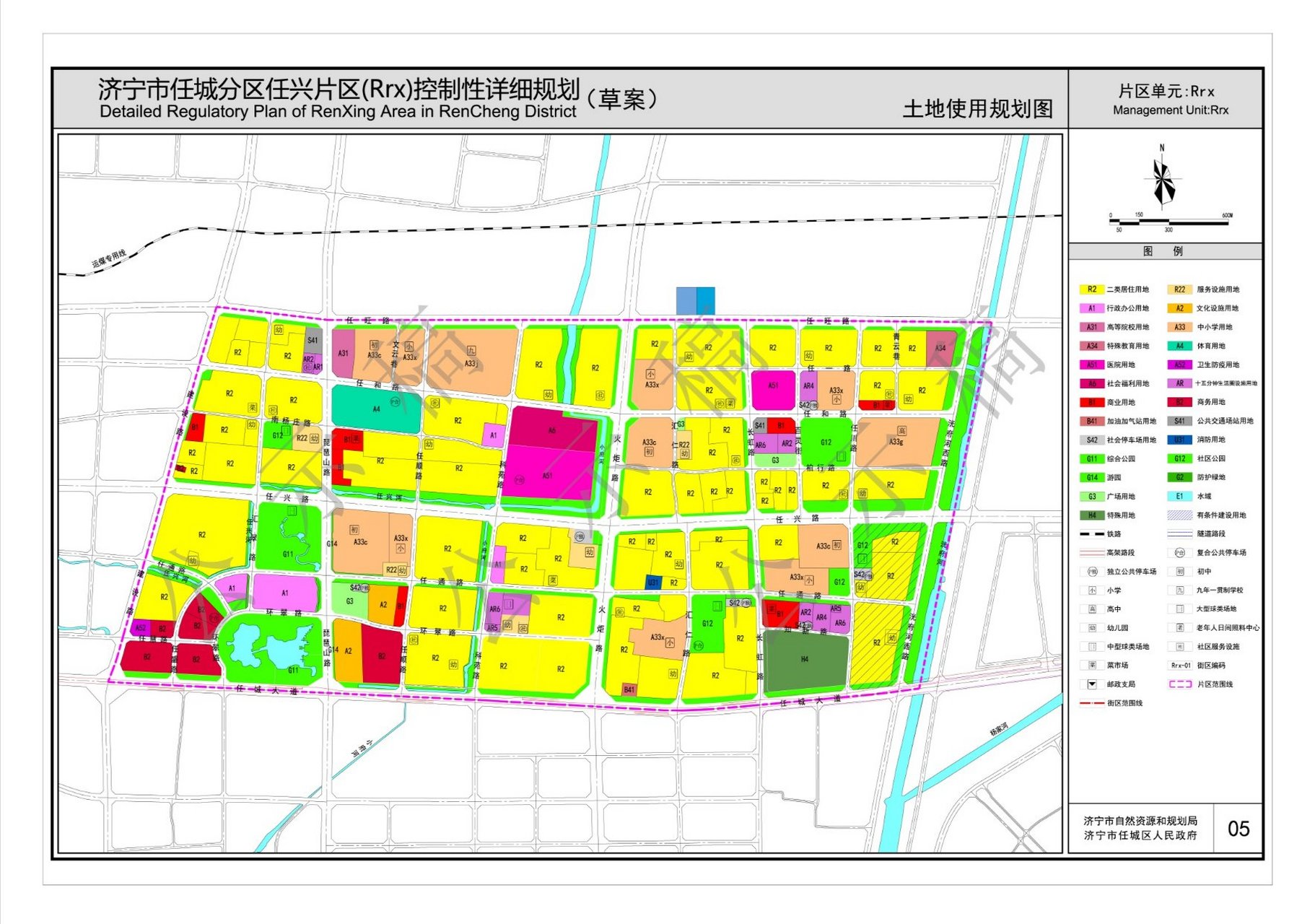Click the A1 administrative office legend swatch
Image resolution: width=1315 pixels, height=924 pixels.
(x=1092, y=308)
